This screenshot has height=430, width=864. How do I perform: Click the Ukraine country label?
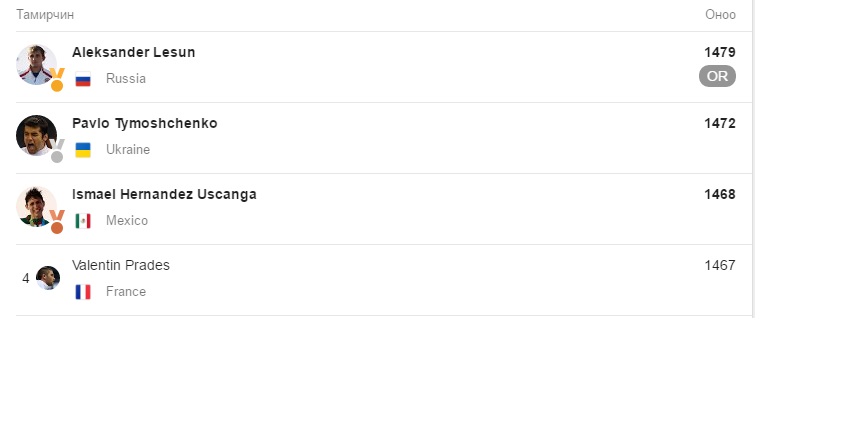[x=128, y=150]
